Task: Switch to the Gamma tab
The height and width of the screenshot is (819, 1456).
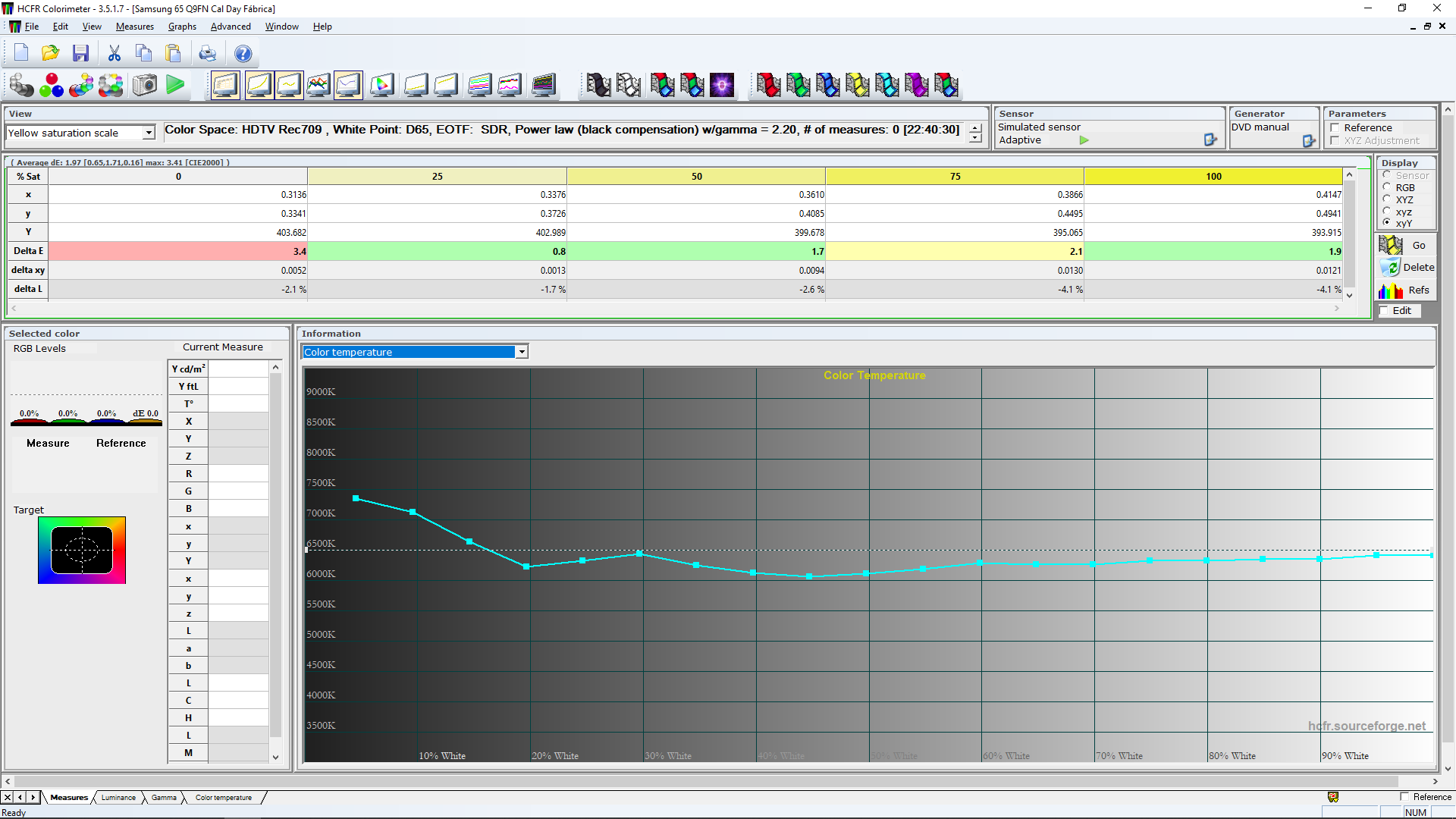Action: pyautogui.click(x=164, y=797)
